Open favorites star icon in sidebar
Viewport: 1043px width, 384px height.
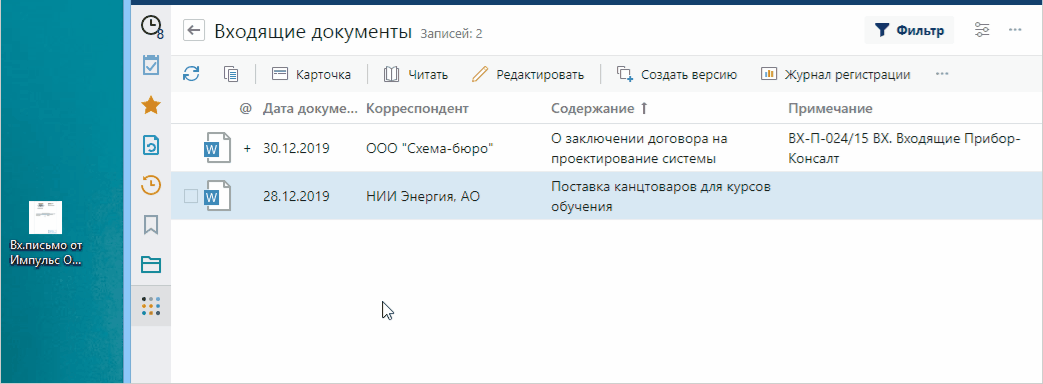click(152, 104)
